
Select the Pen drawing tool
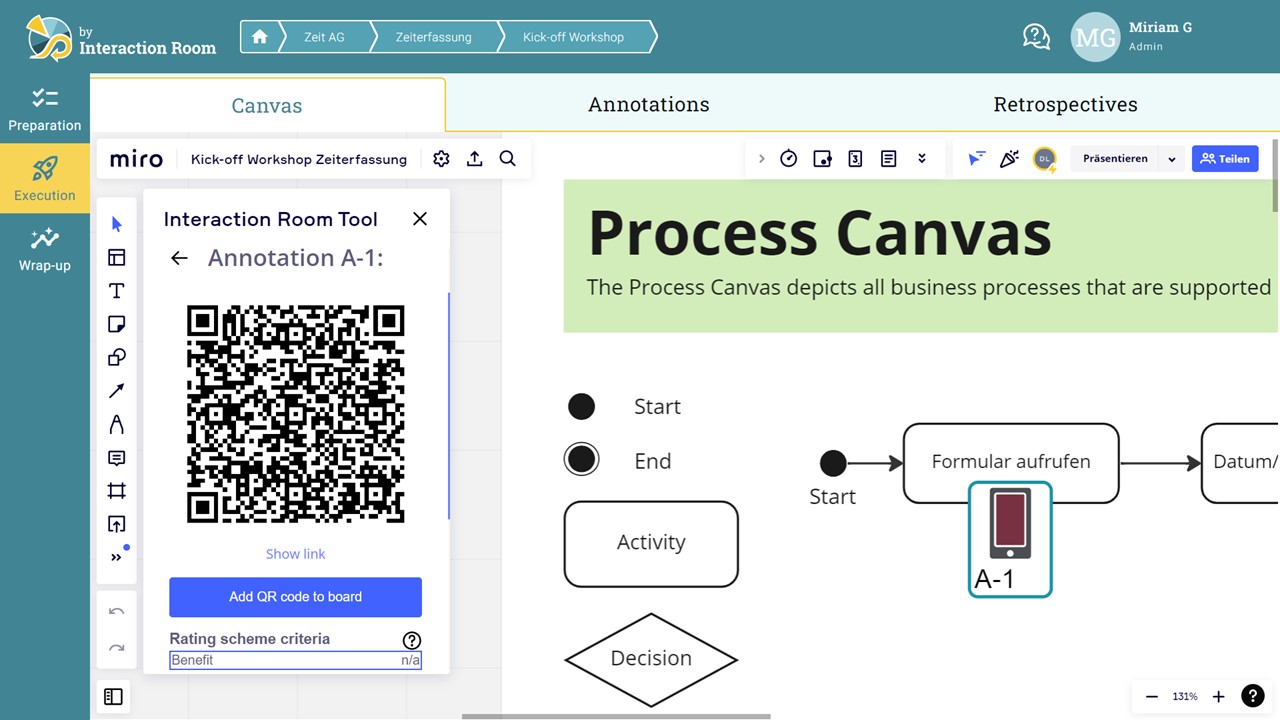pyautogui.click(x=117, y=424)
